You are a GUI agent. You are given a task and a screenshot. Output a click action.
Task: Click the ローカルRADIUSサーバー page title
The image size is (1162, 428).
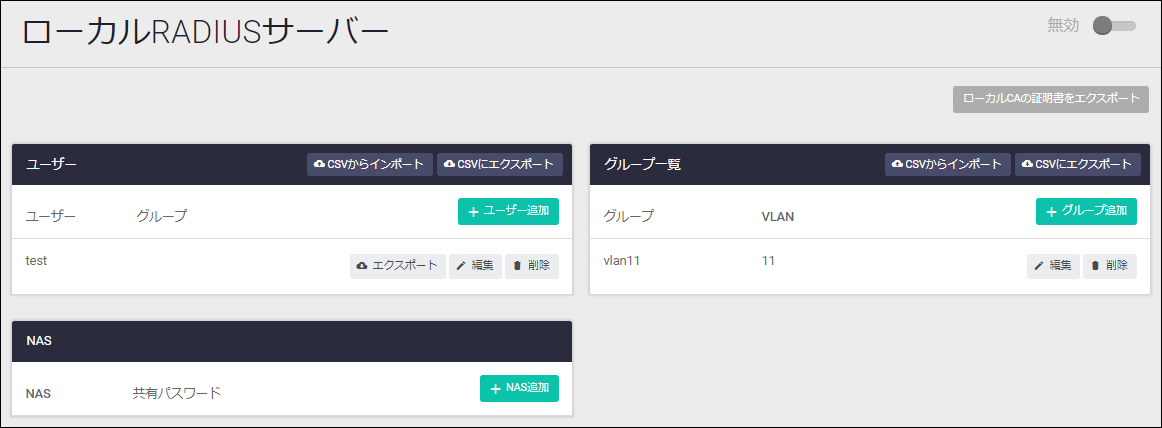[x=205, y=33]
